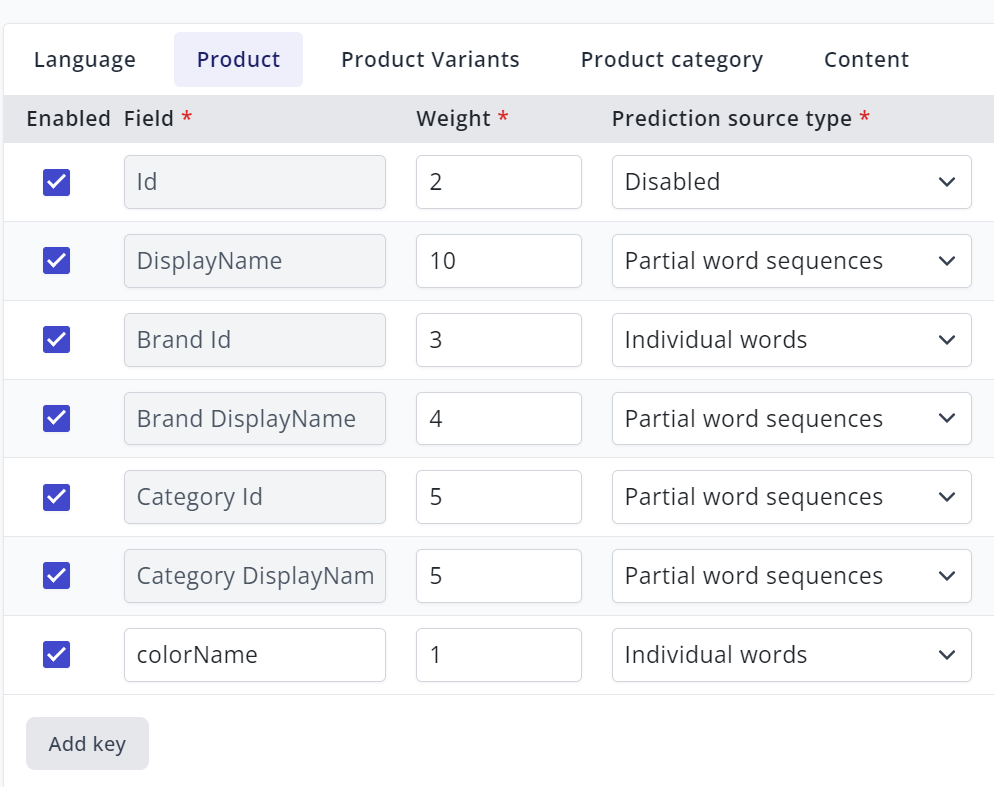Open the Product Variants tab
994x787 pixels.
coord(430,59)
